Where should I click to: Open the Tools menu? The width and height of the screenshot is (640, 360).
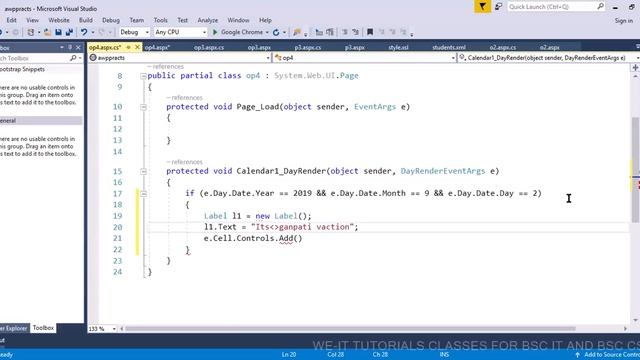[x=160, y=20]
